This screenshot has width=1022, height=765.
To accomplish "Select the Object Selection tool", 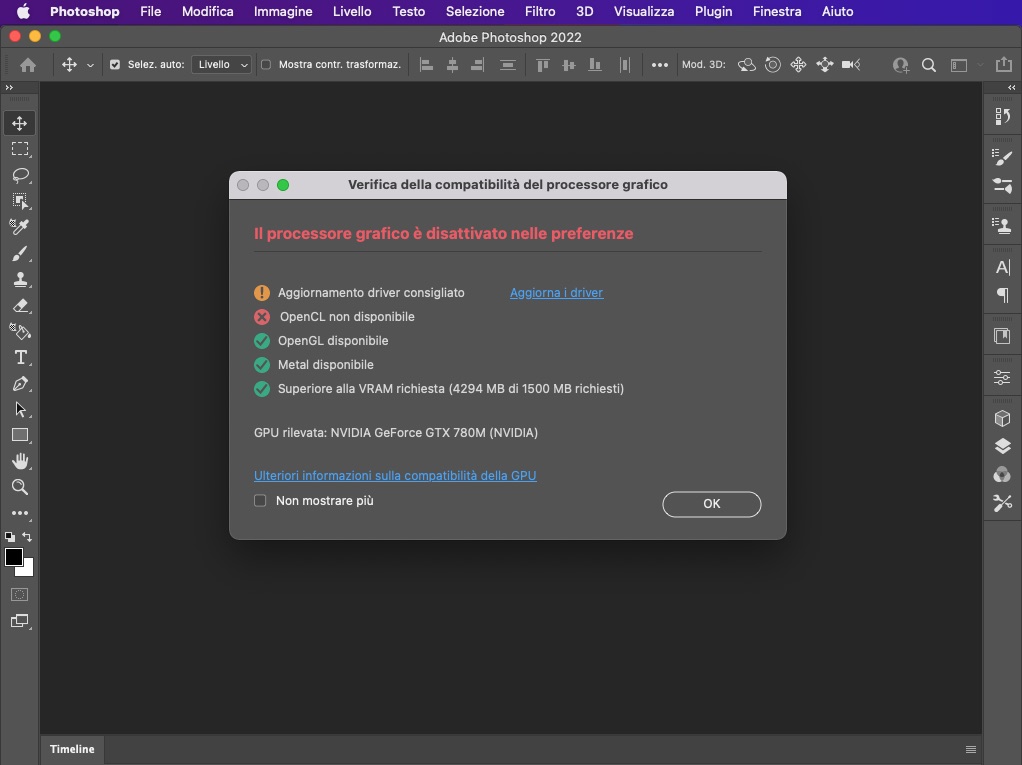I will [x=20, y=201].
